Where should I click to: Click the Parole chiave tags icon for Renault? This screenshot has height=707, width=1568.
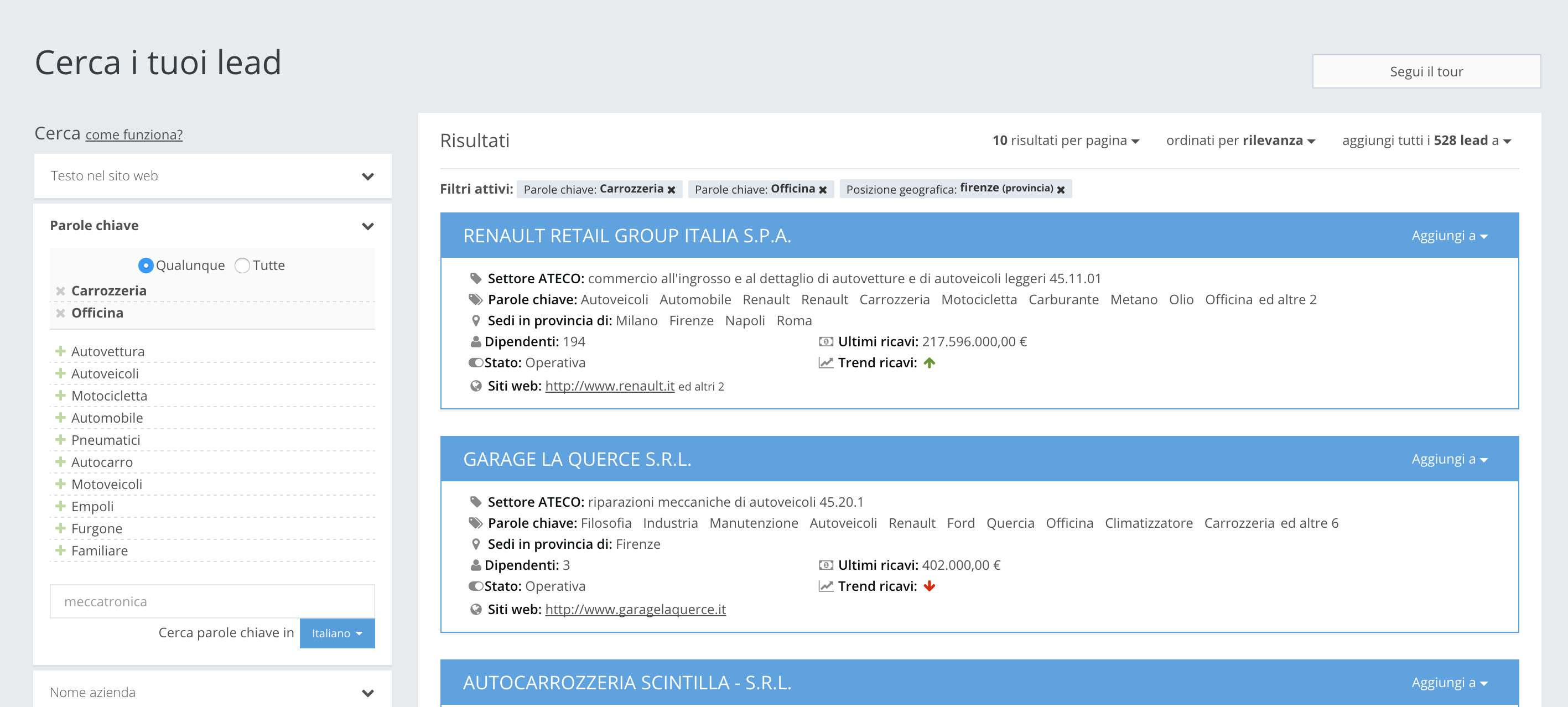(475, 299)
